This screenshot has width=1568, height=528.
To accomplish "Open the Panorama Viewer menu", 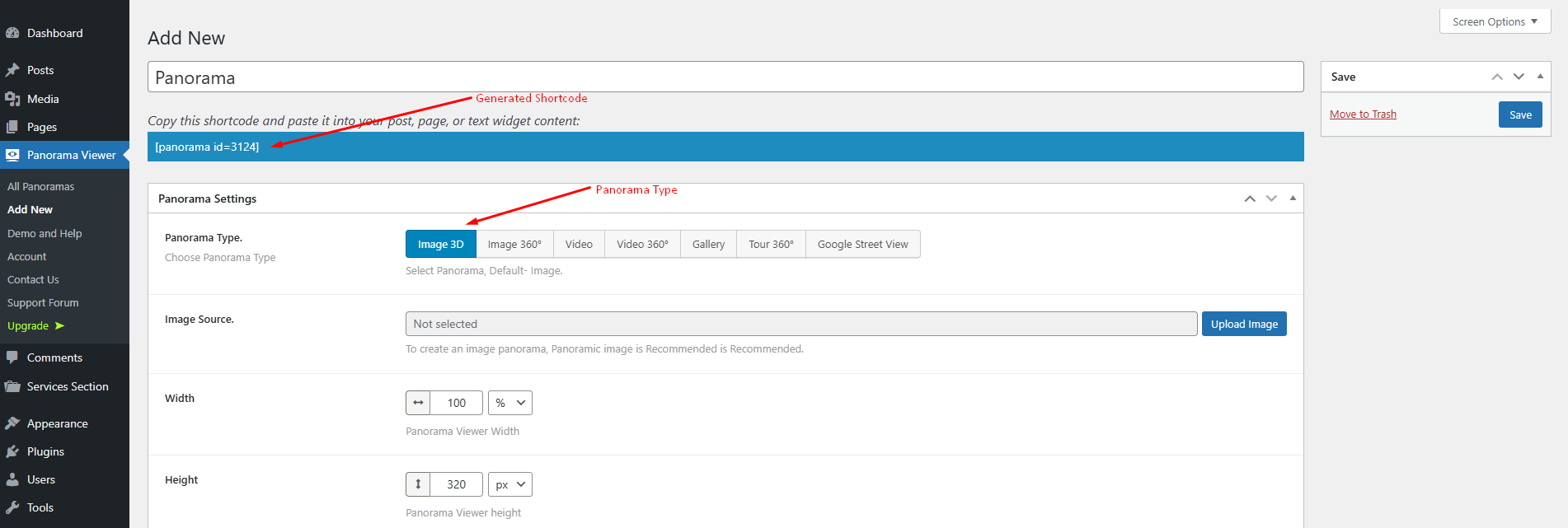I will point(64,155).
